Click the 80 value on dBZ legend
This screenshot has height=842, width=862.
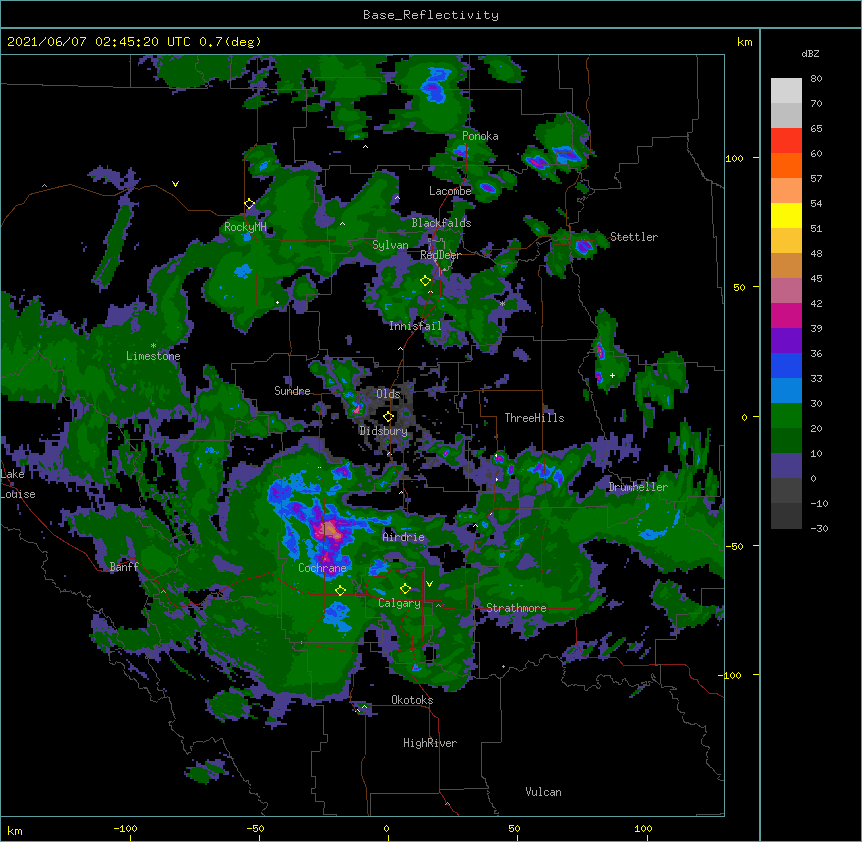click(816, 79)
